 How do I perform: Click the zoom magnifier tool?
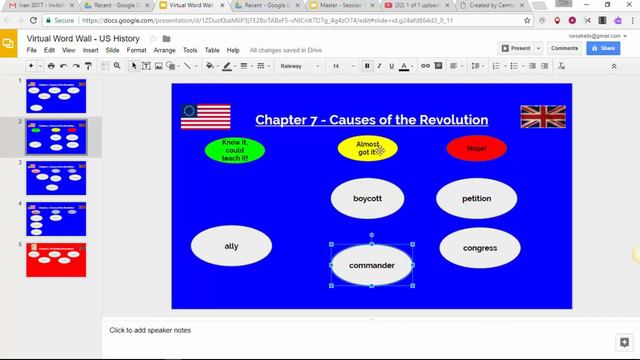(117, 66)
